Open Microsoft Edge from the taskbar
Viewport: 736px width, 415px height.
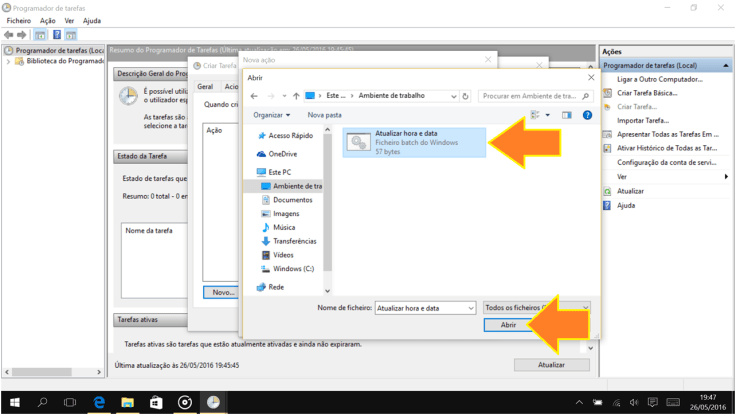pos(99,402)
